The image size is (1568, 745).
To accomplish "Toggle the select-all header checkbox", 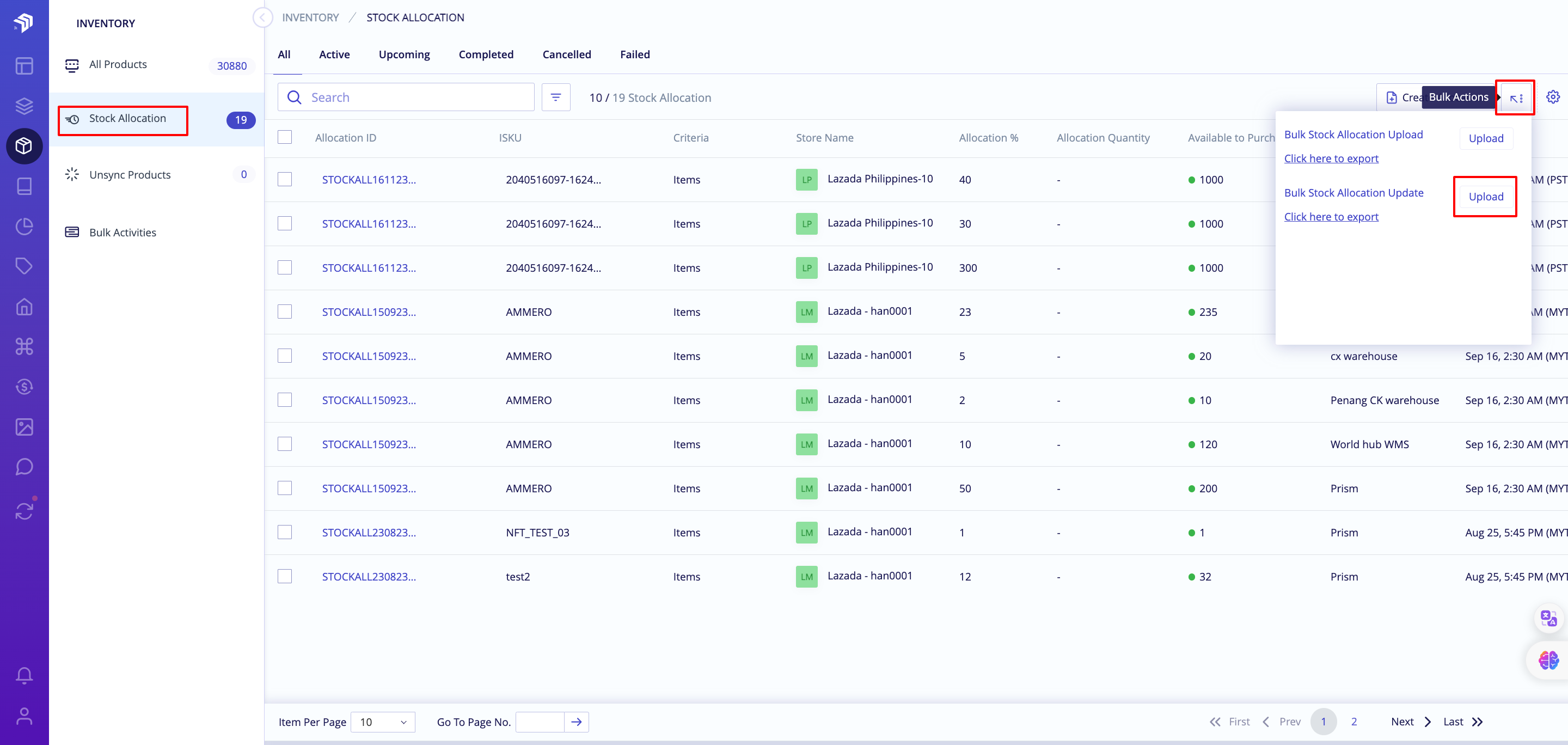I will tap(285, 137).
